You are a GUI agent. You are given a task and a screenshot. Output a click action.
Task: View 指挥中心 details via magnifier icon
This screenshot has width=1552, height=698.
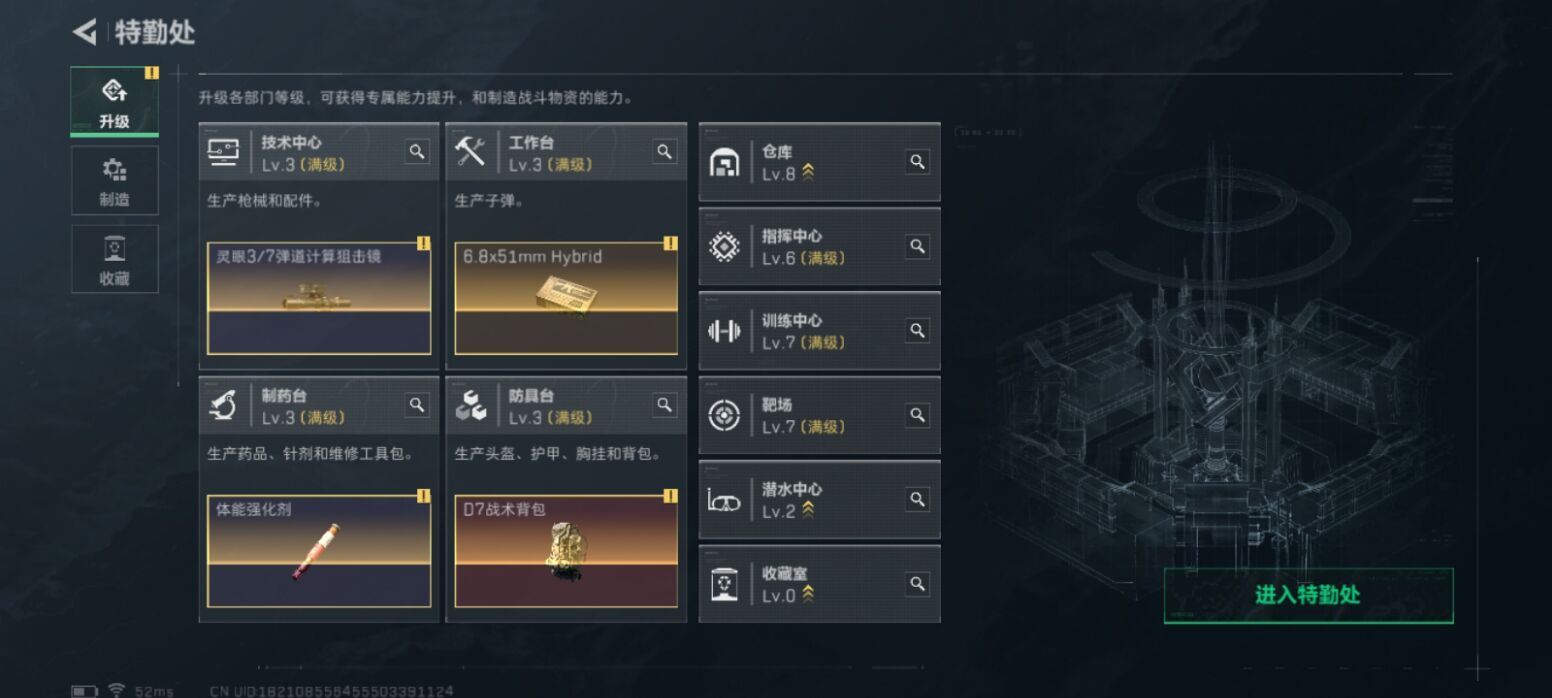(917, 246)
